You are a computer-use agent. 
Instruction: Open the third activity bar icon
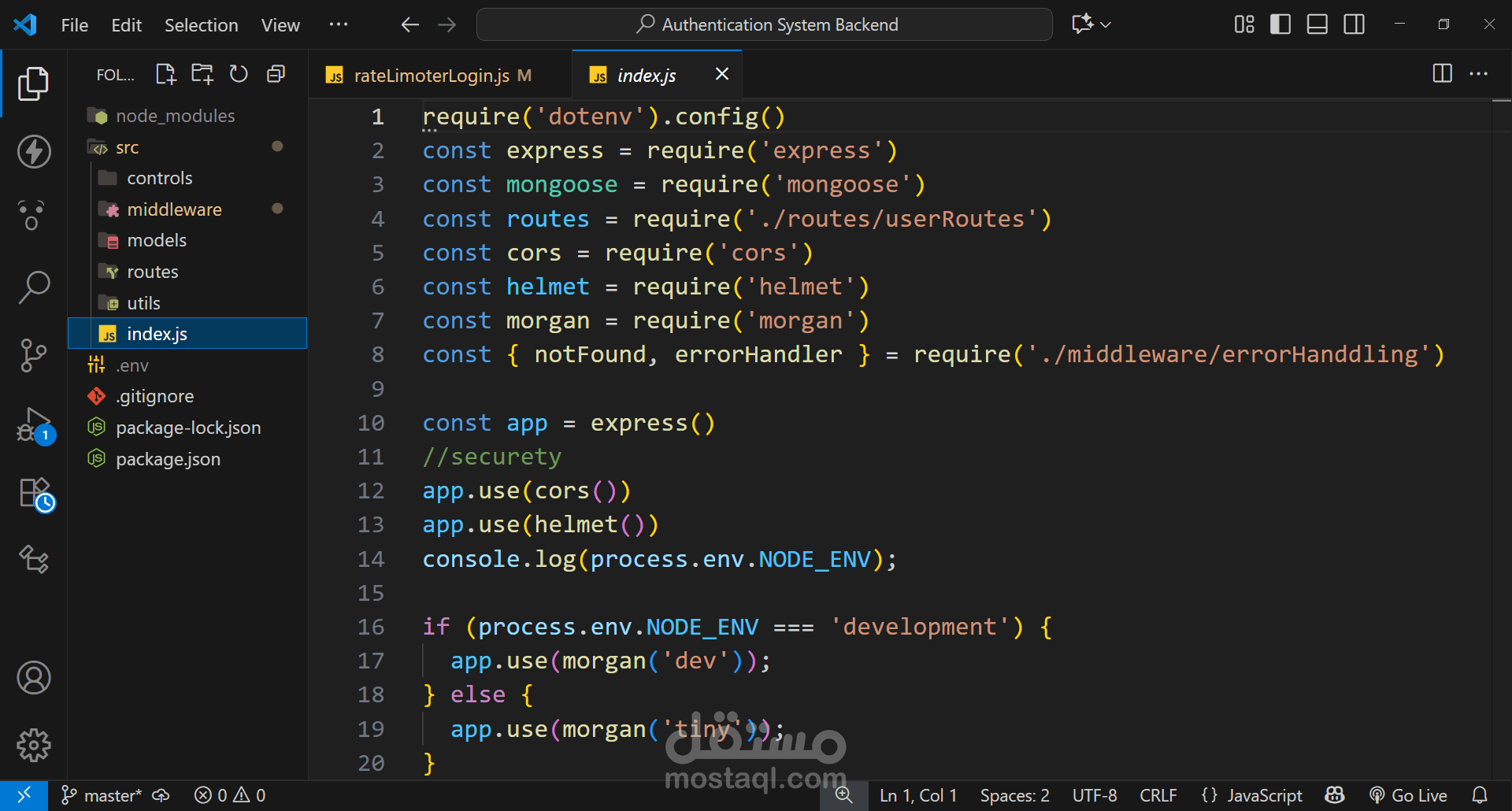pos(31,214)
